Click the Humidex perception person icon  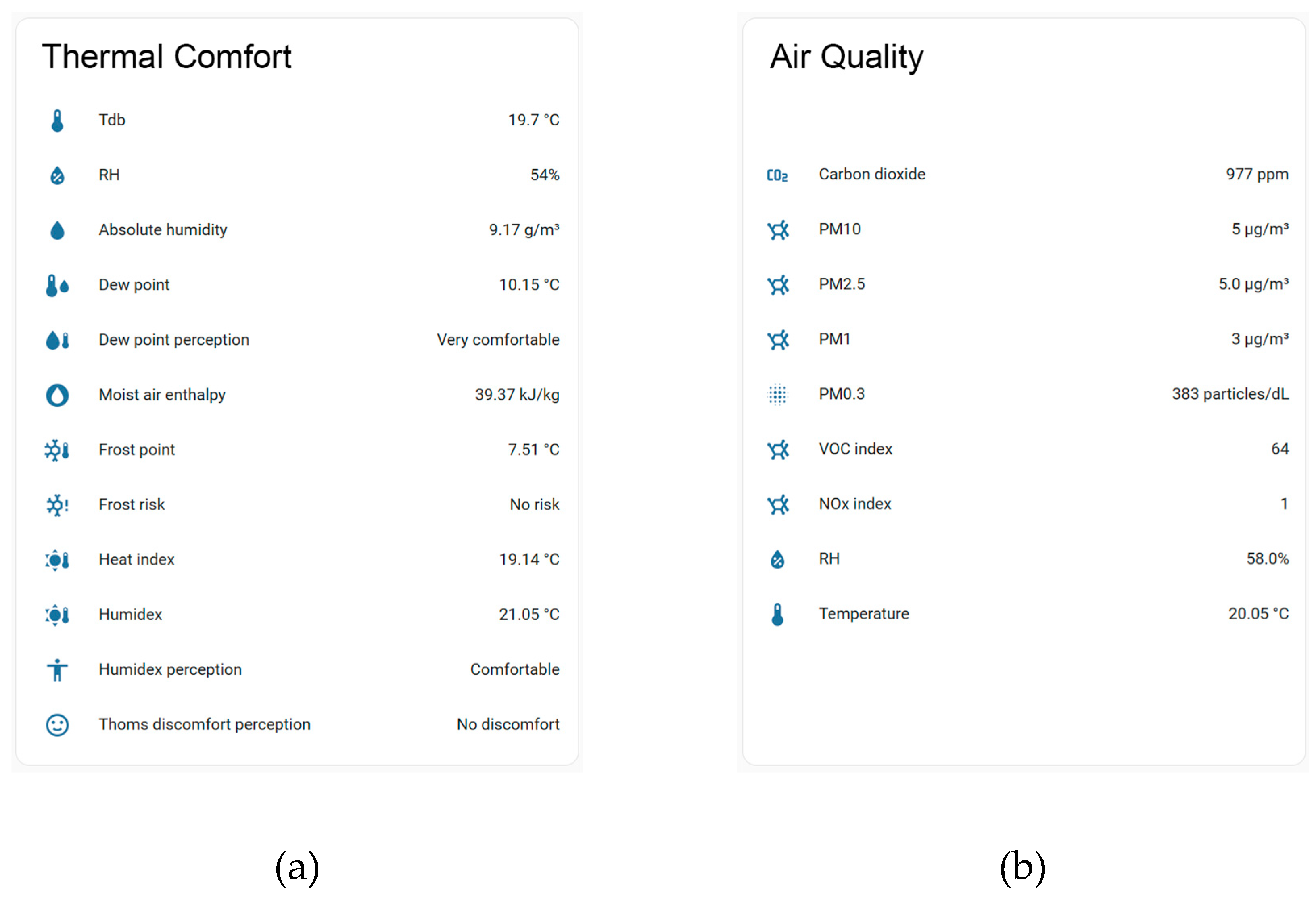coord(56,670)
